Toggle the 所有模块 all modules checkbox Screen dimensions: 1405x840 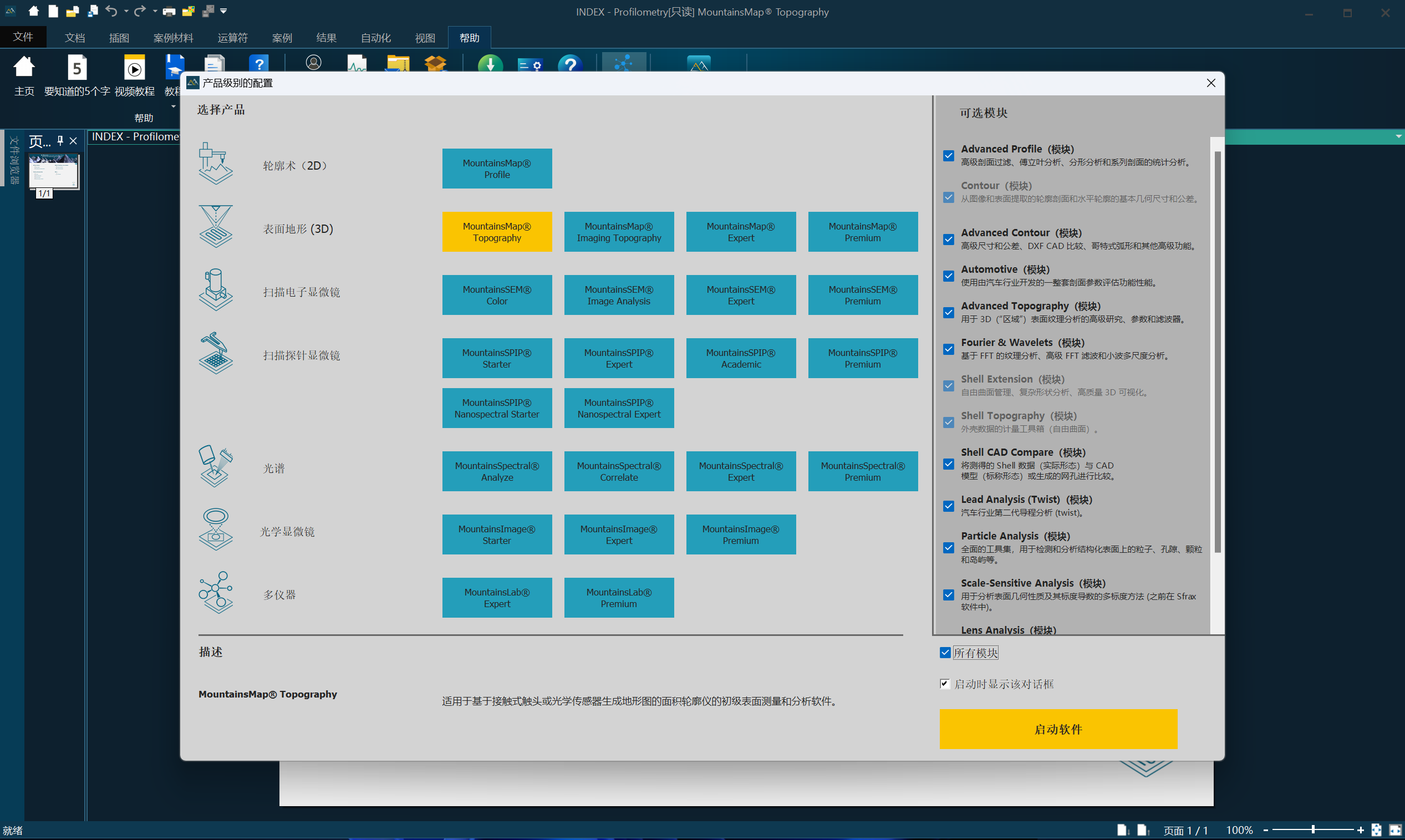[x=945, y=653]
